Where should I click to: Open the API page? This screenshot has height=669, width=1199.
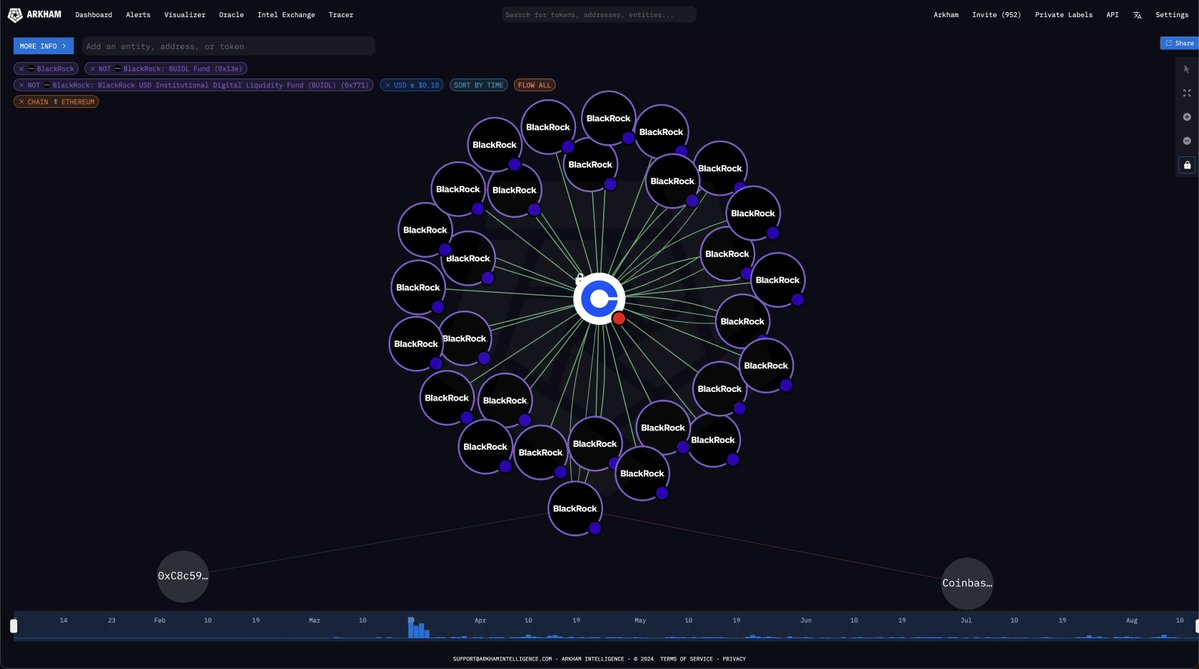click(1113, 15)
